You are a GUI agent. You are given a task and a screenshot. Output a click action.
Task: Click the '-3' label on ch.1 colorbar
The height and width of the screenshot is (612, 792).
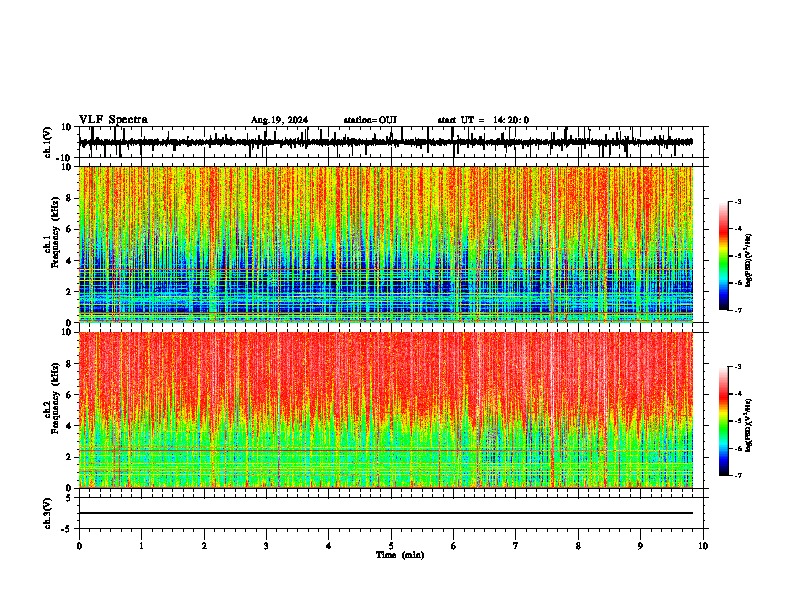click(738, 201)
